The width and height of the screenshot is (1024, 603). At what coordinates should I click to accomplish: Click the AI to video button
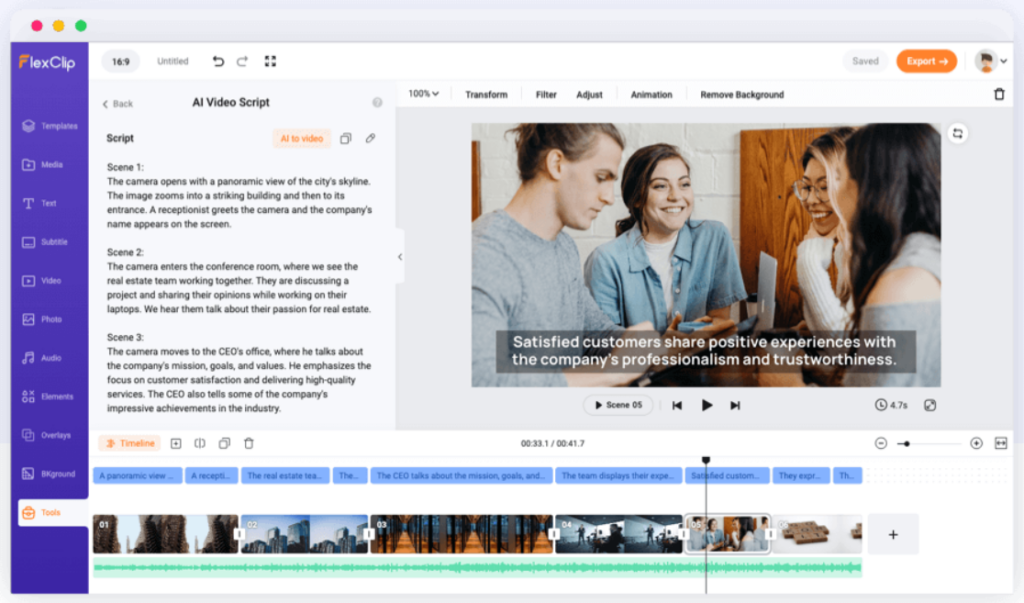coord(301,138)
